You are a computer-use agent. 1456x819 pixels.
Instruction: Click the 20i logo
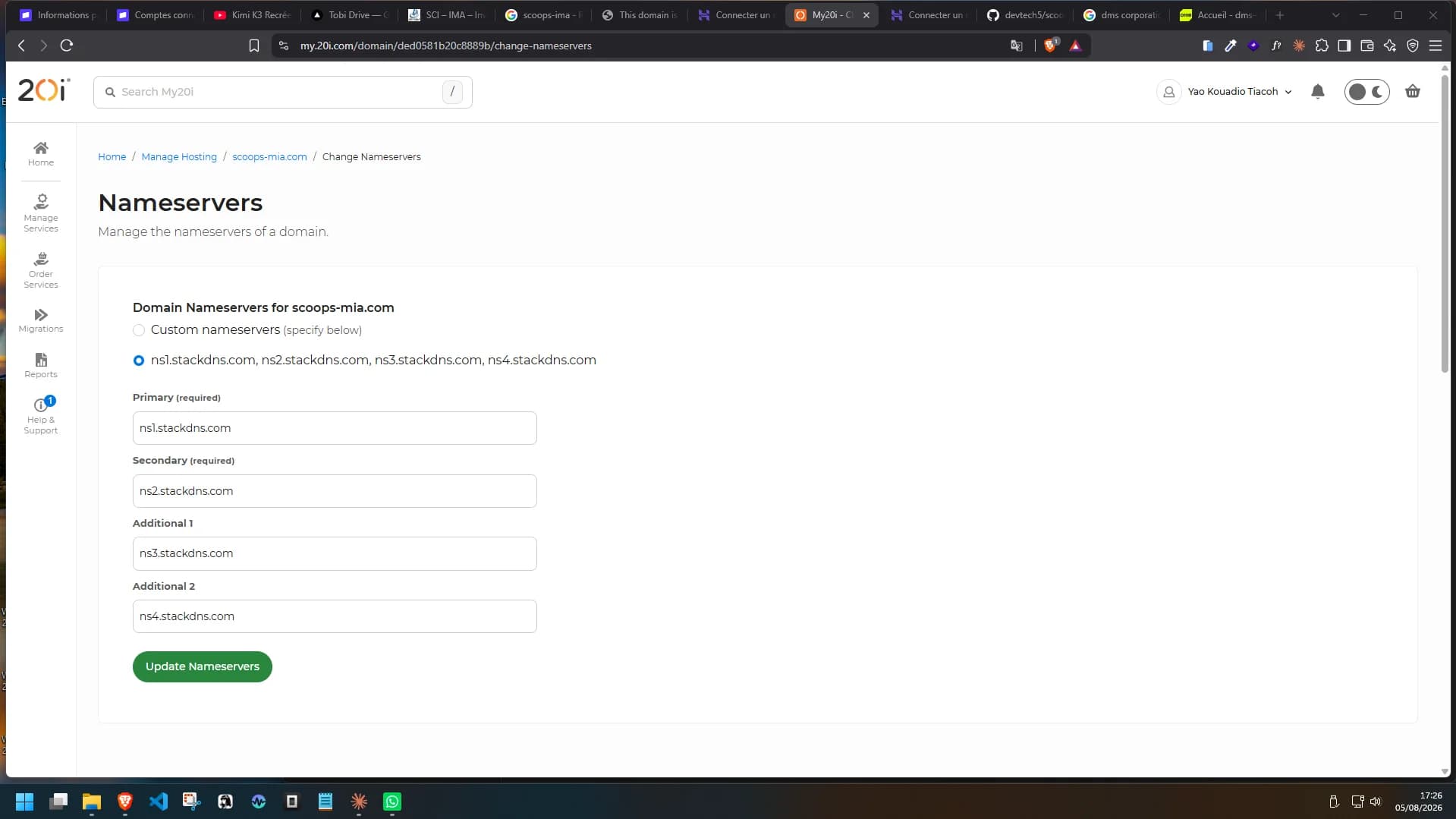click(x=44, y=90)
